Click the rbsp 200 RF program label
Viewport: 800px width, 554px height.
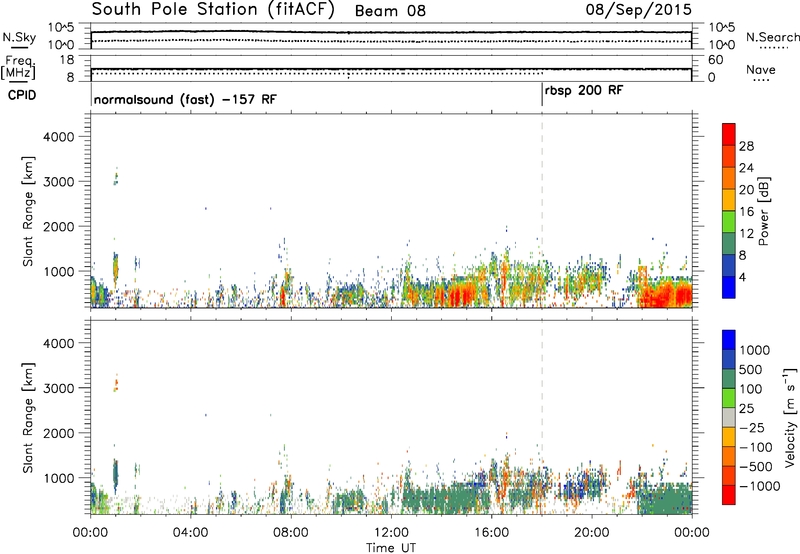(x=584, y=91)
